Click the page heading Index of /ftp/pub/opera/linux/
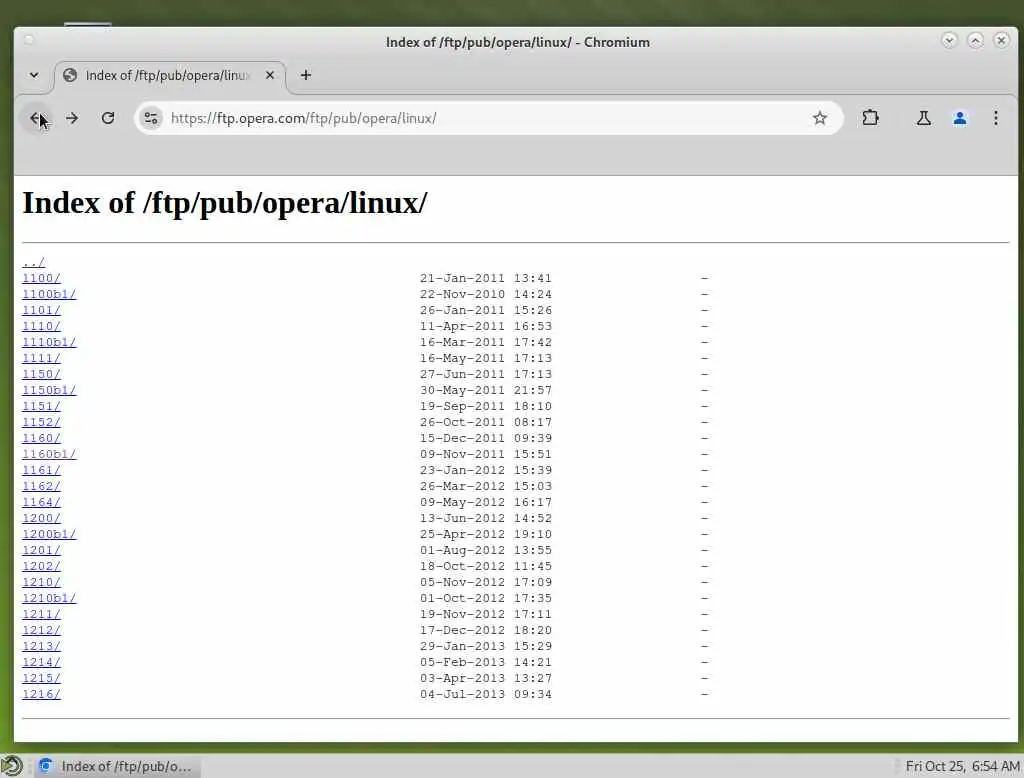1024x778 pixels. point(225,203)
